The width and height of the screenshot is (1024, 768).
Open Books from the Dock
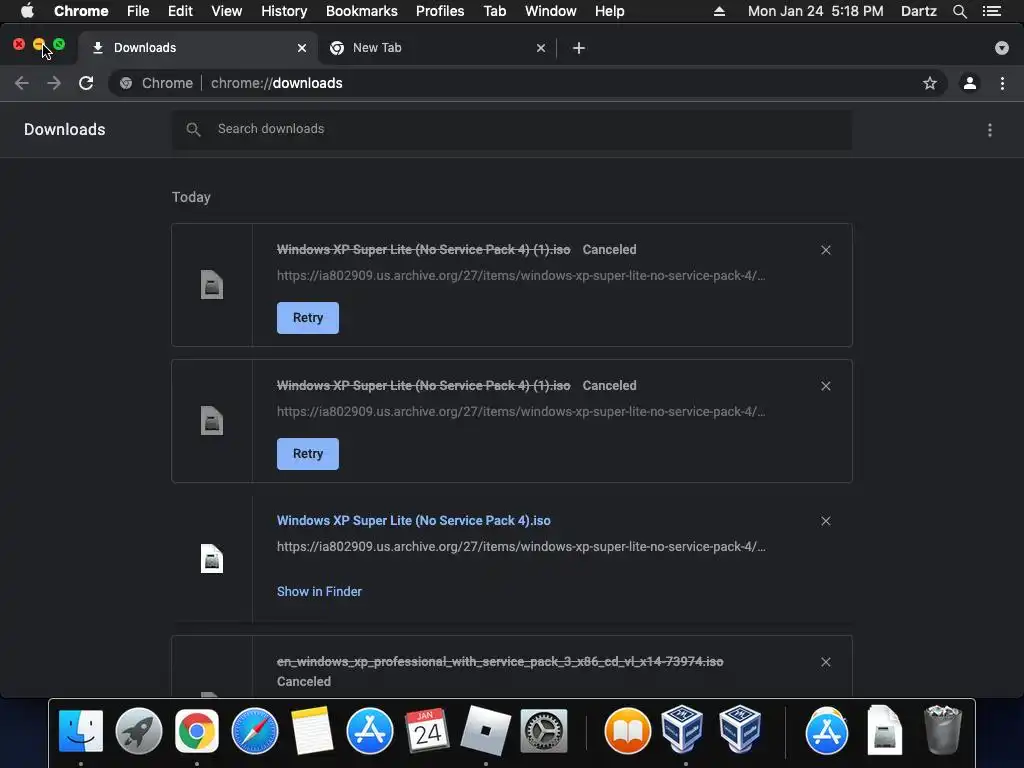pyautogui.click(x=628, y=731)
